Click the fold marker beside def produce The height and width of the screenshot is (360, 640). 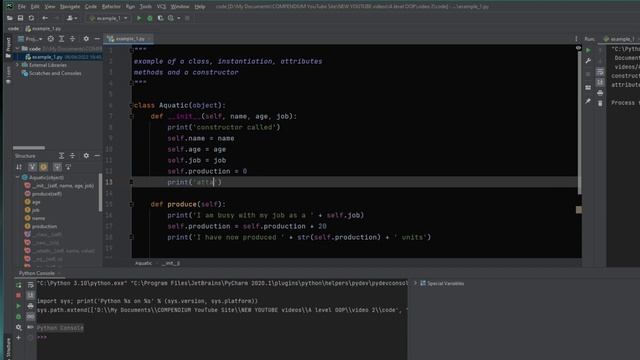pyautogui.click(x=131, y=204)
